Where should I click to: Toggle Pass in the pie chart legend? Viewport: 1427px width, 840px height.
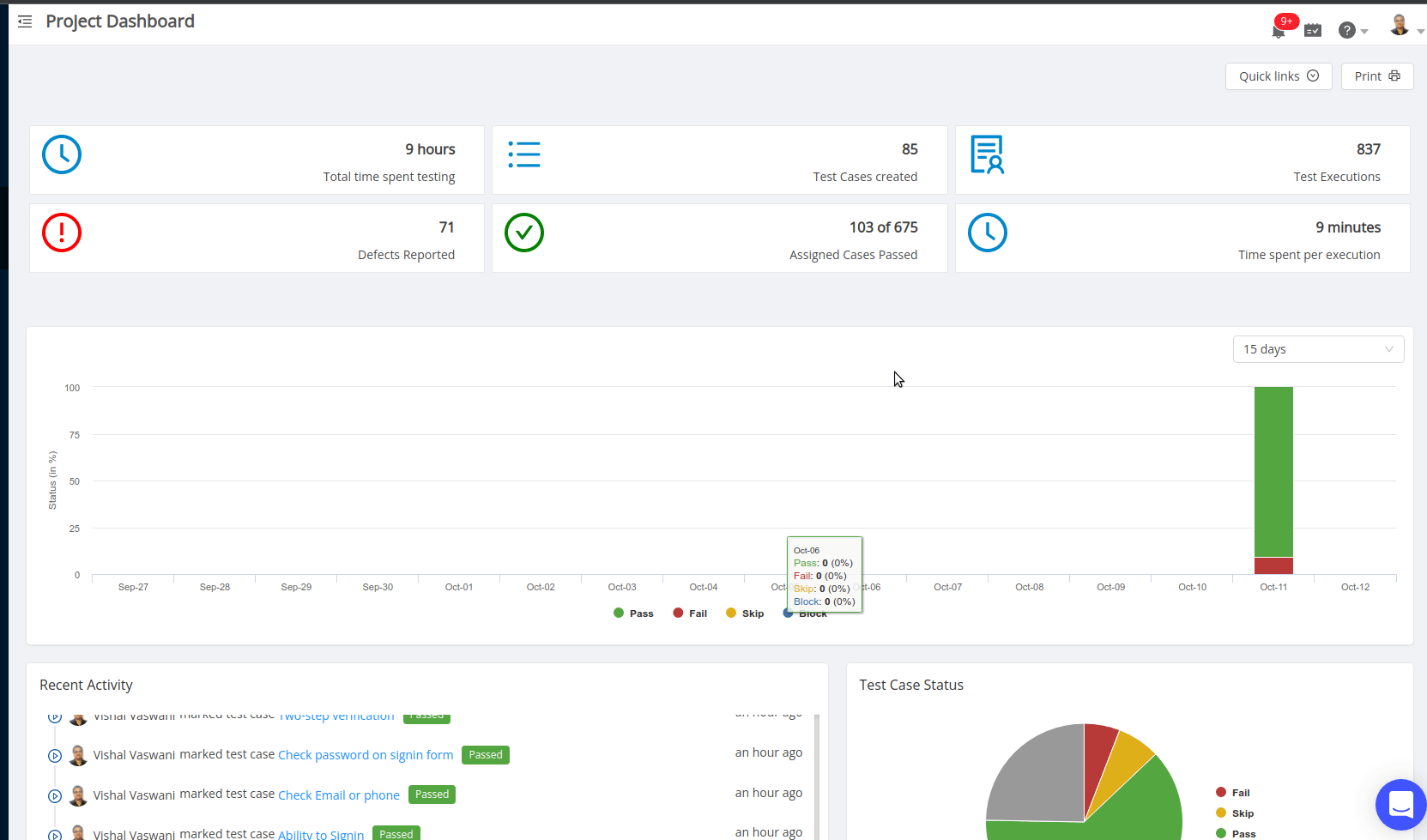pyautogui.click(x=1236, y=834)
